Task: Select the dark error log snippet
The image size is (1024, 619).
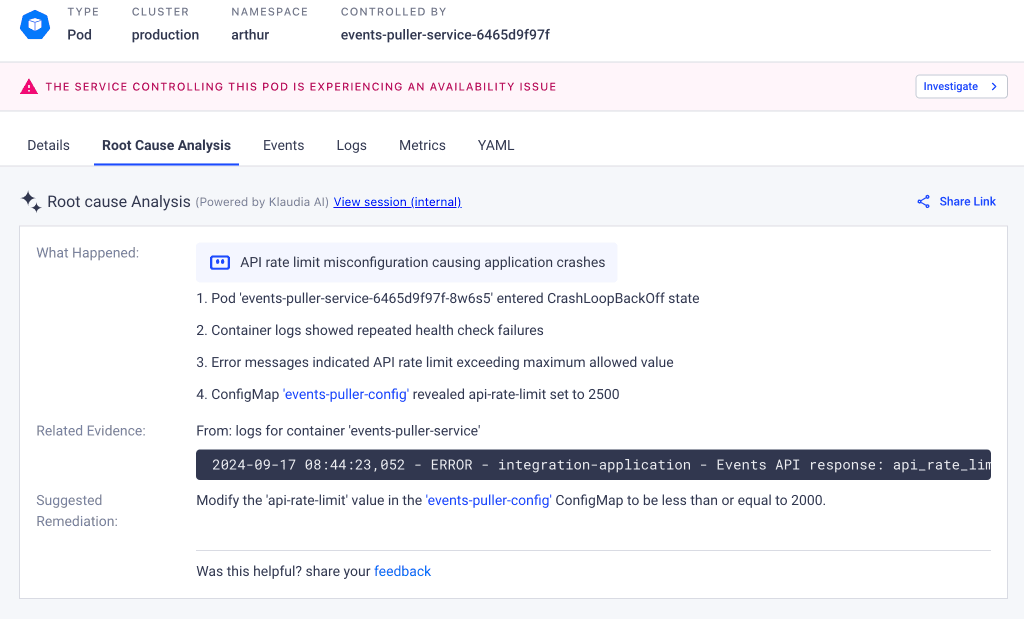Action: pos(594,464)
